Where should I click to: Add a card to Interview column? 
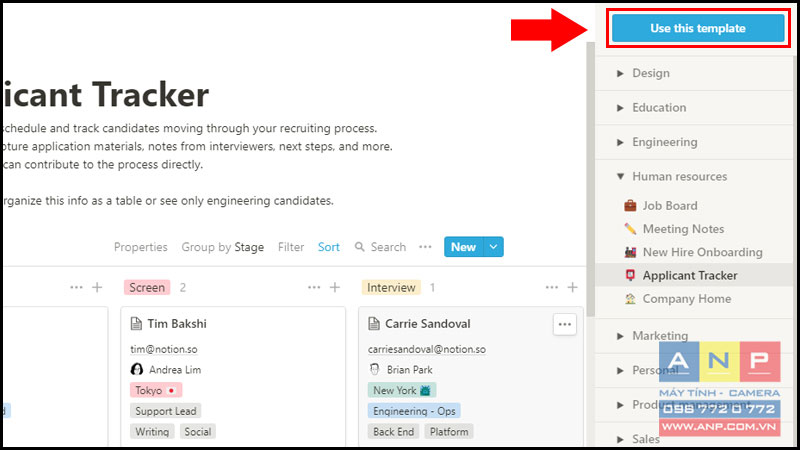[572, 288]
